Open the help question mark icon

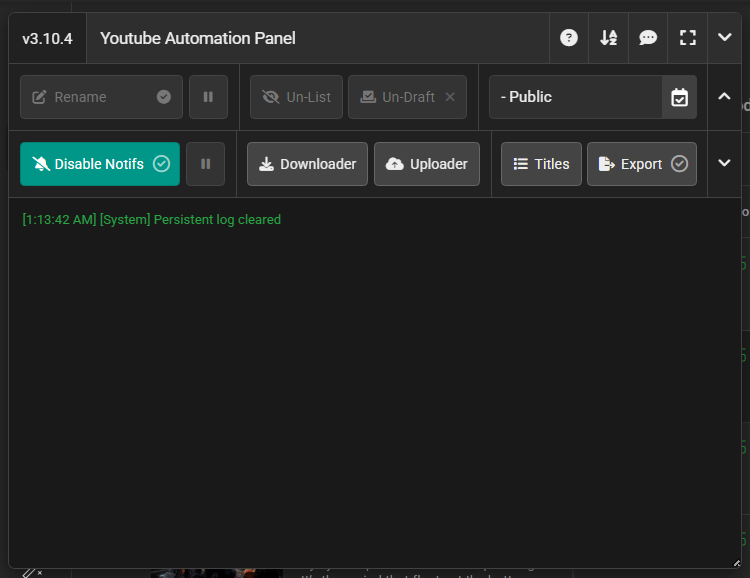[569, 38]
